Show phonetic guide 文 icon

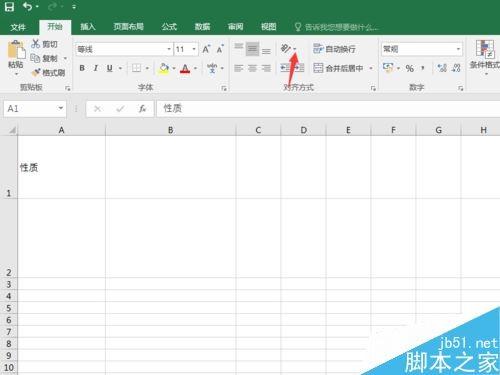pos(212,68)
